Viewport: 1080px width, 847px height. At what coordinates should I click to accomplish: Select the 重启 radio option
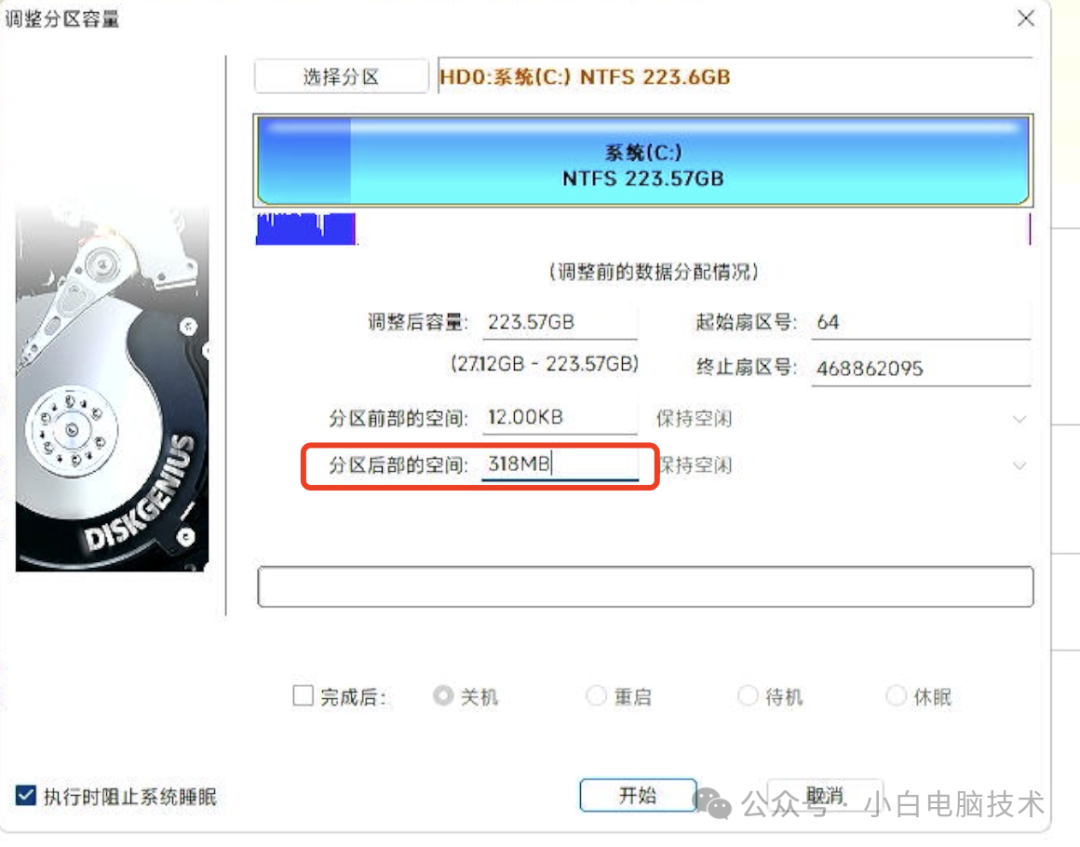coord(596,696)
